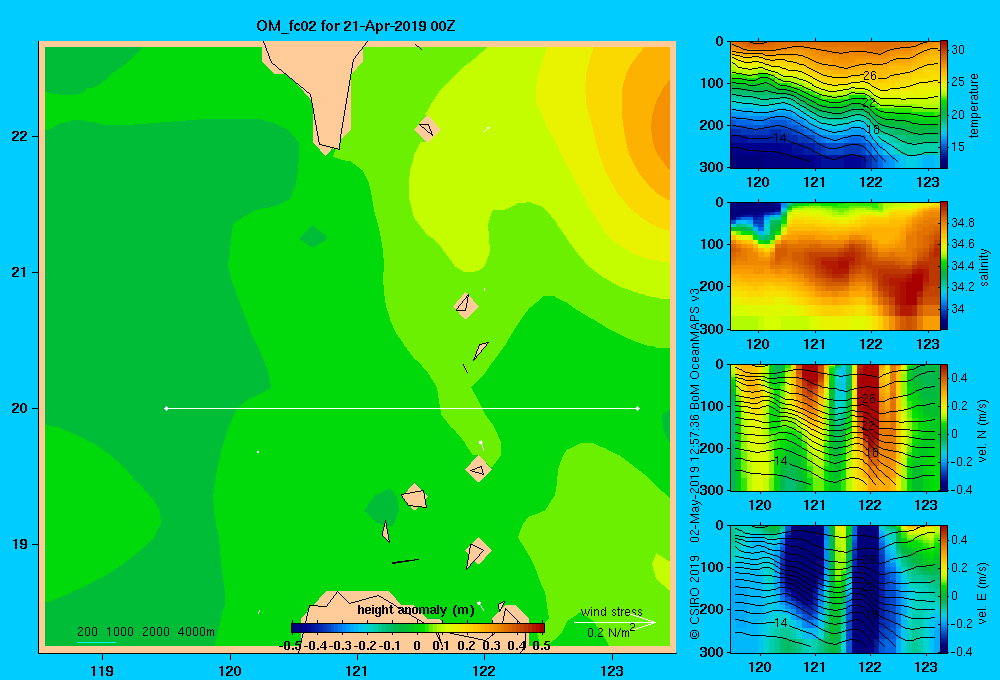Click the '0.5' tick on the height anomaly bar

click(541, 646)
